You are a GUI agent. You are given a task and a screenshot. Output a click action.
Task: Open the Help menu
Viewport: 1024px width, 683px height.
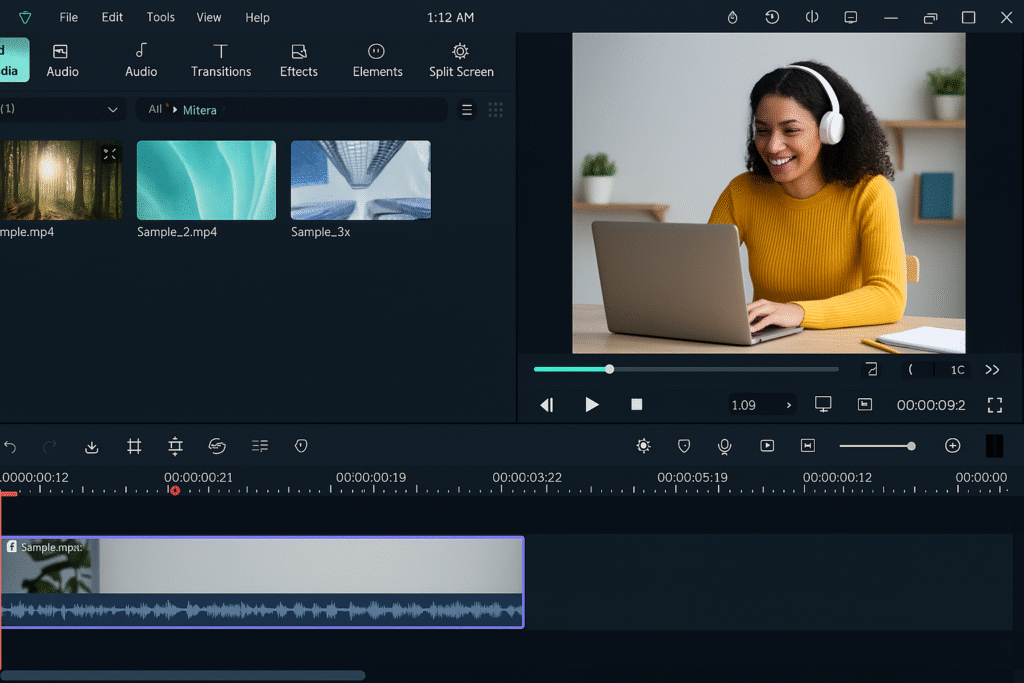click(257, 17)
